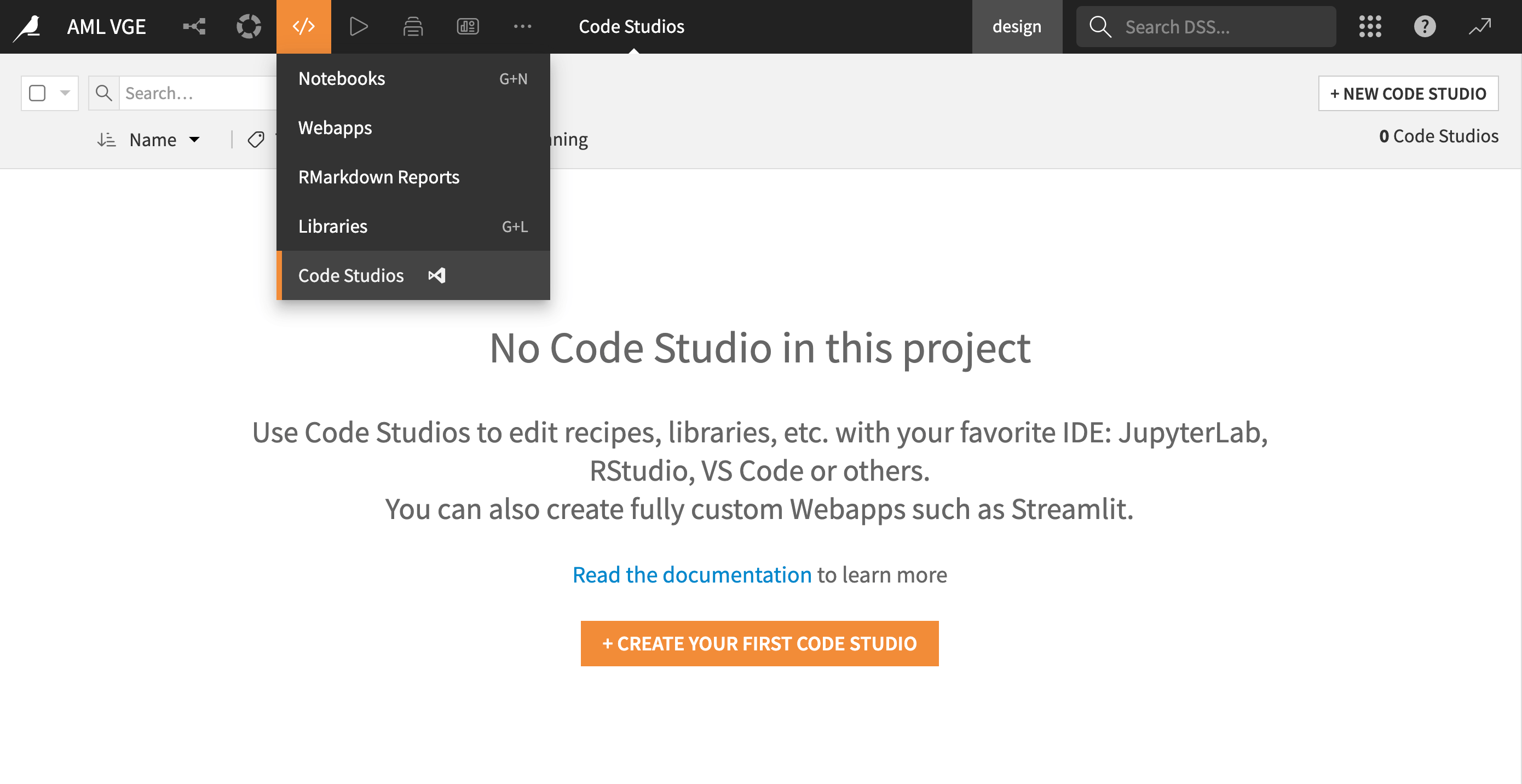Screen dimensions: 1522x784
Task: Click the Deploy/publish icon in toolbar
Action: (413, 27)
